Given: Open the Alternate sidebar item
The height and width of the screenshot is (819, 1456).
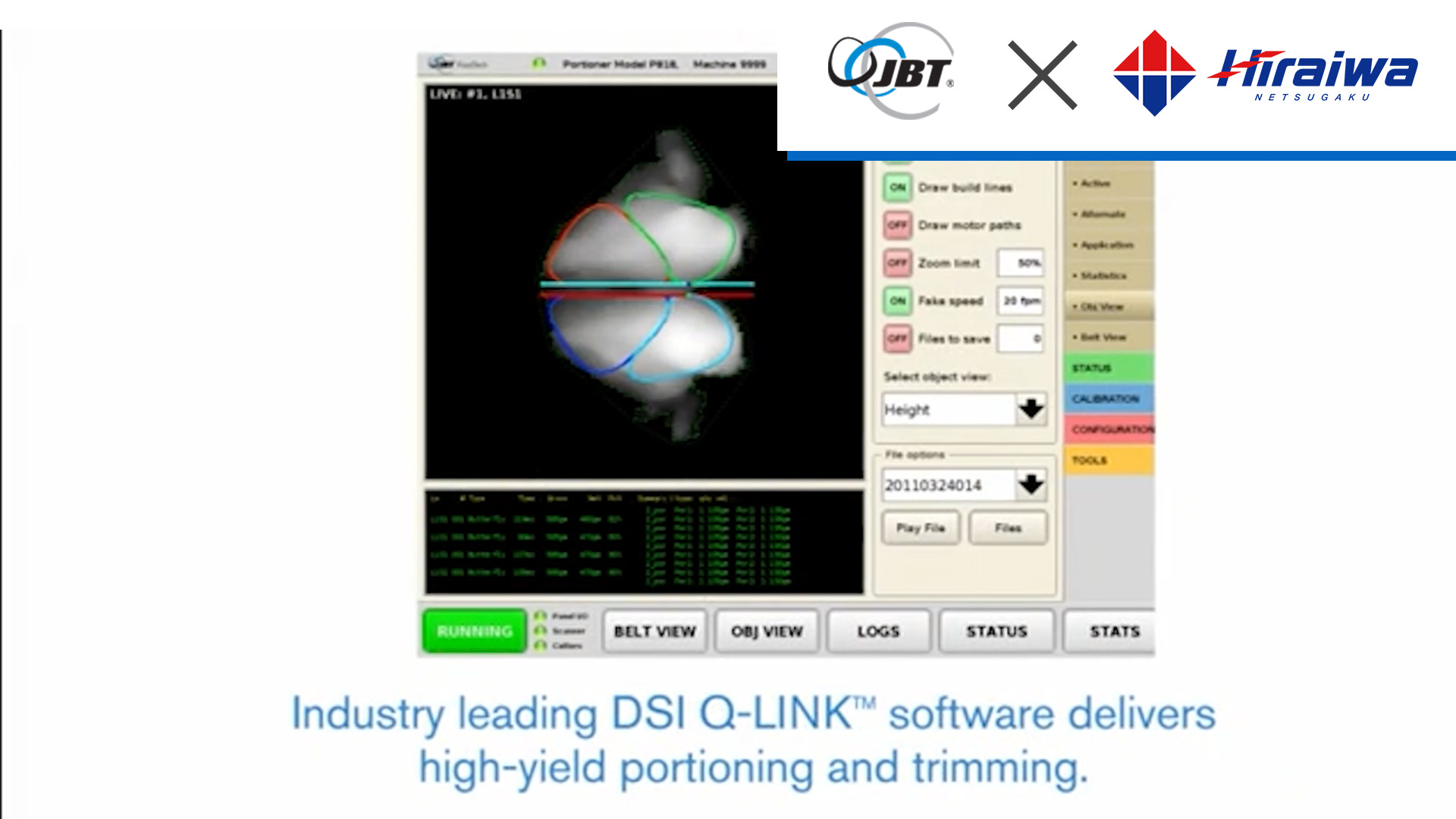Looking at the screenshot, I should 1109,215.
